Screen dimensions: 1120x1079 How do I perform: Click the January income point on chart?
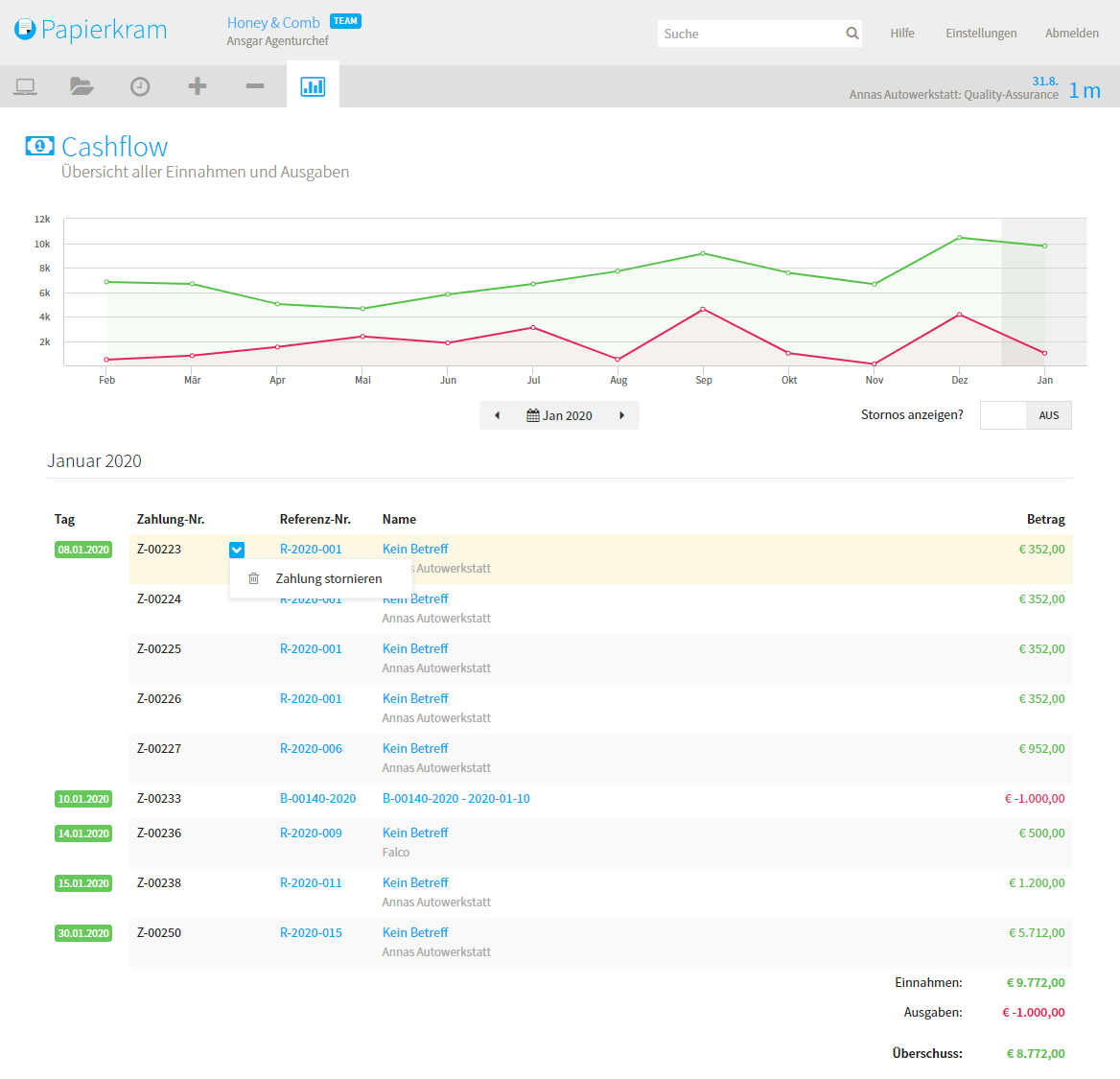coord(1044,246)
